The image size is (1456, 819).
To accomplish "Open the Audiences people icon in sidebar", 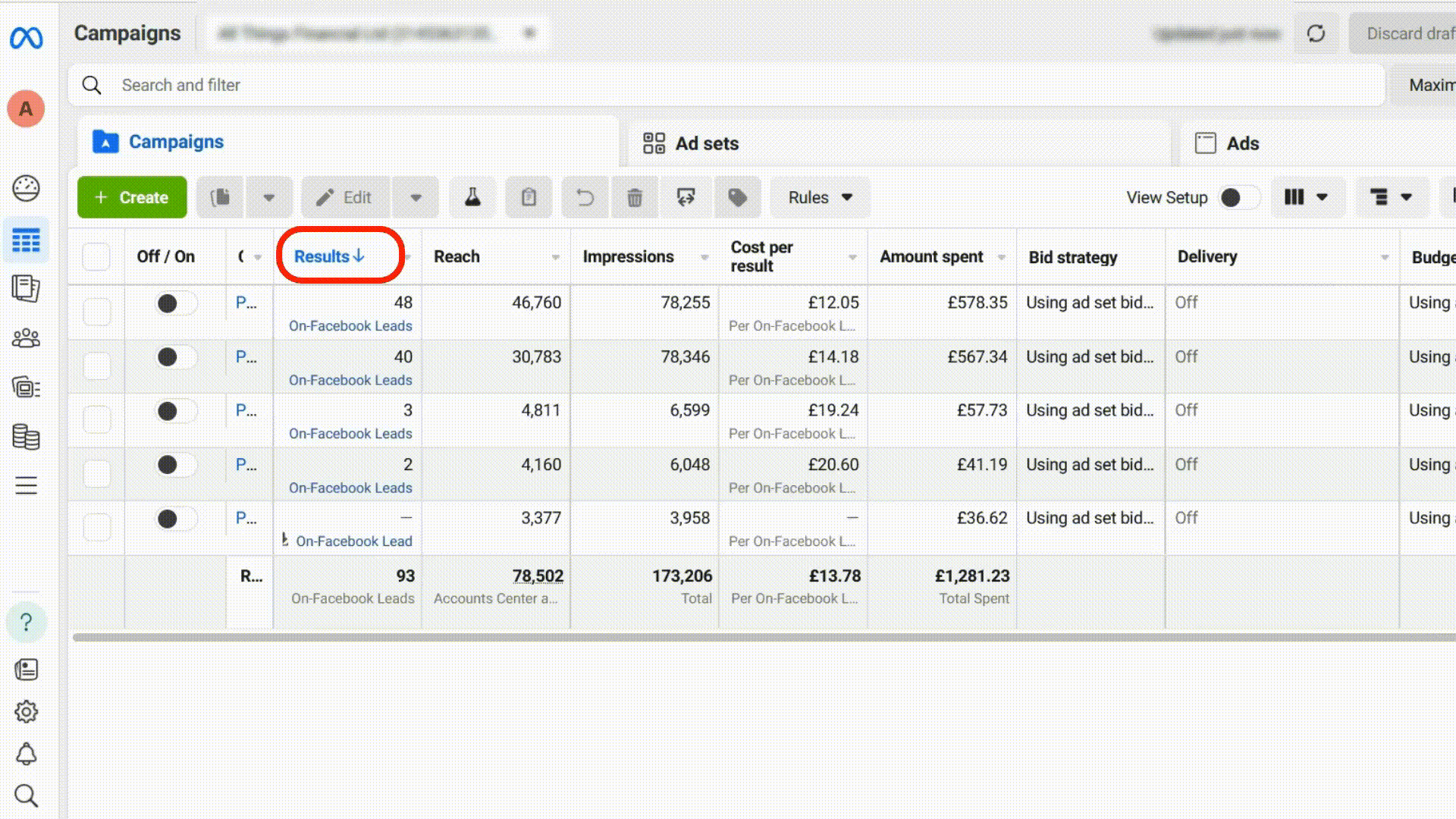I will (x=26, y=338).
